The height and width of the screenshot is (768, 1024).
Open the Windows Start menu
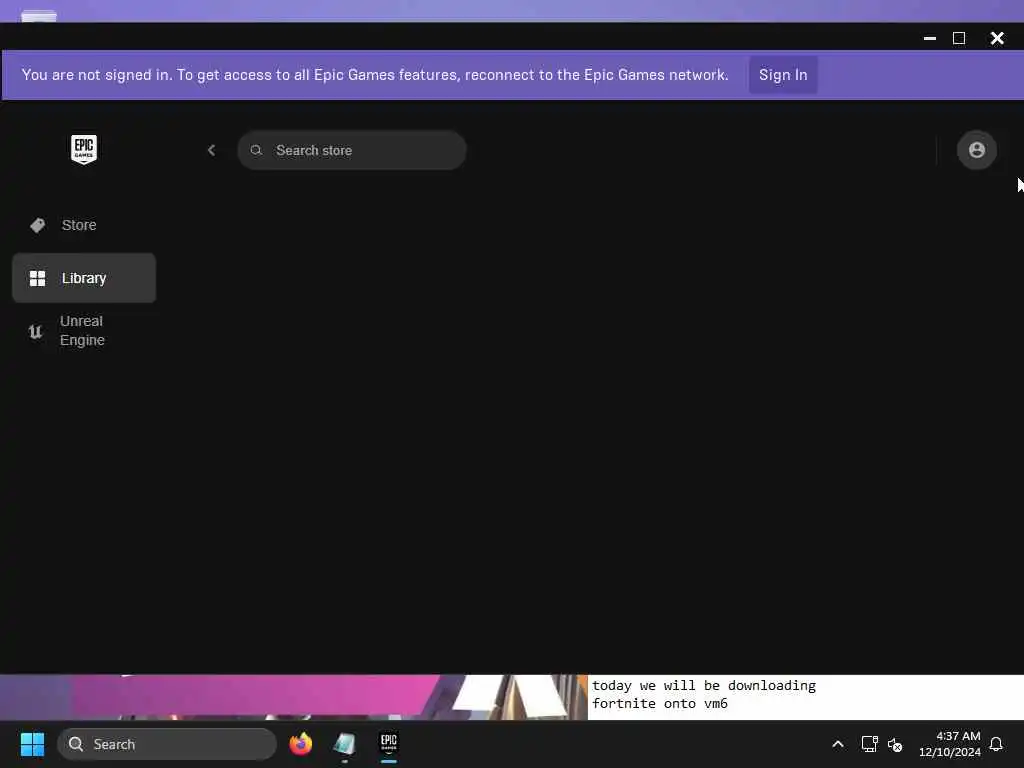[x=32, y=744]
